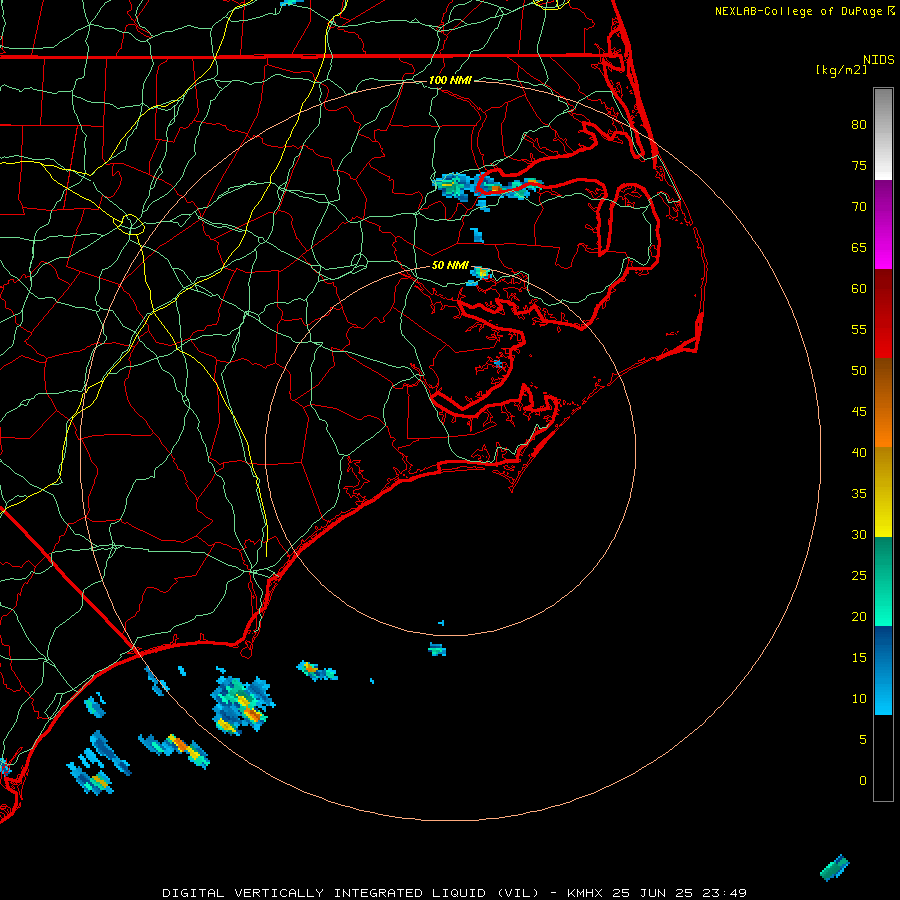Screen dimensions: 900x900
Task: Click the 75 value on the color scale
Action: [x=859, y=165]
